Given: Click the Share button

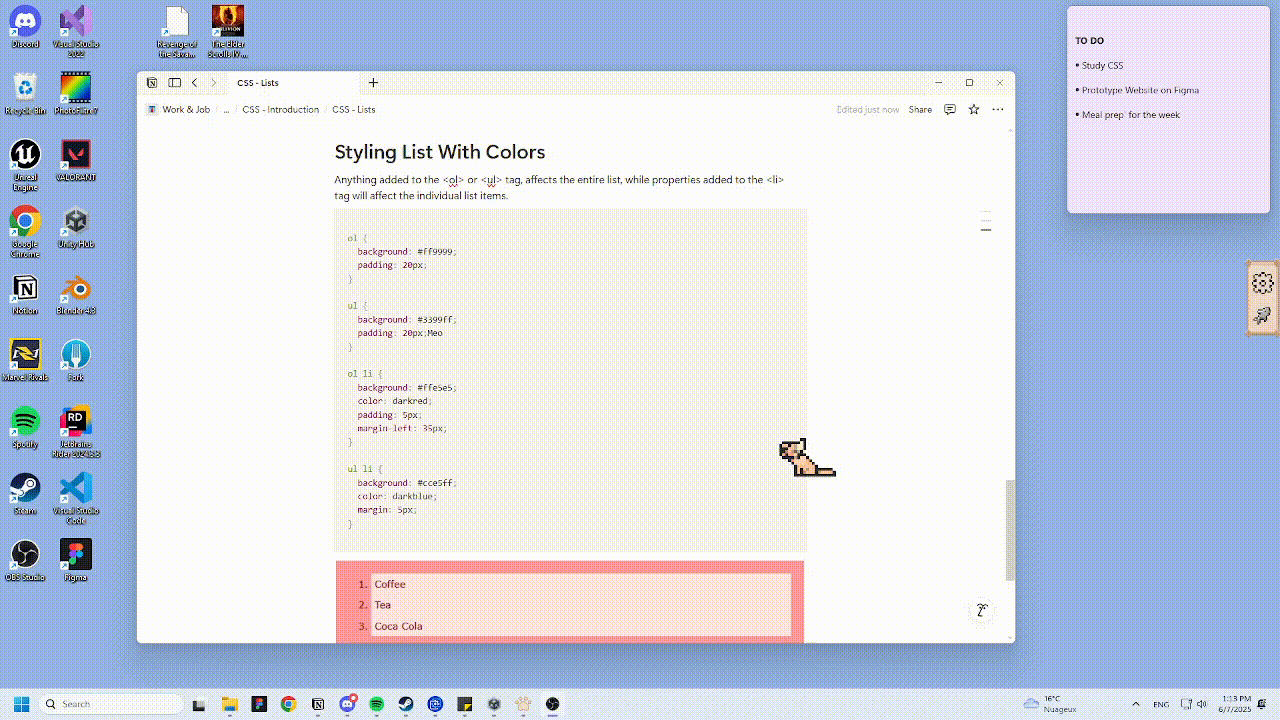Looking at the screenshot, I should (x=920, y=110).
